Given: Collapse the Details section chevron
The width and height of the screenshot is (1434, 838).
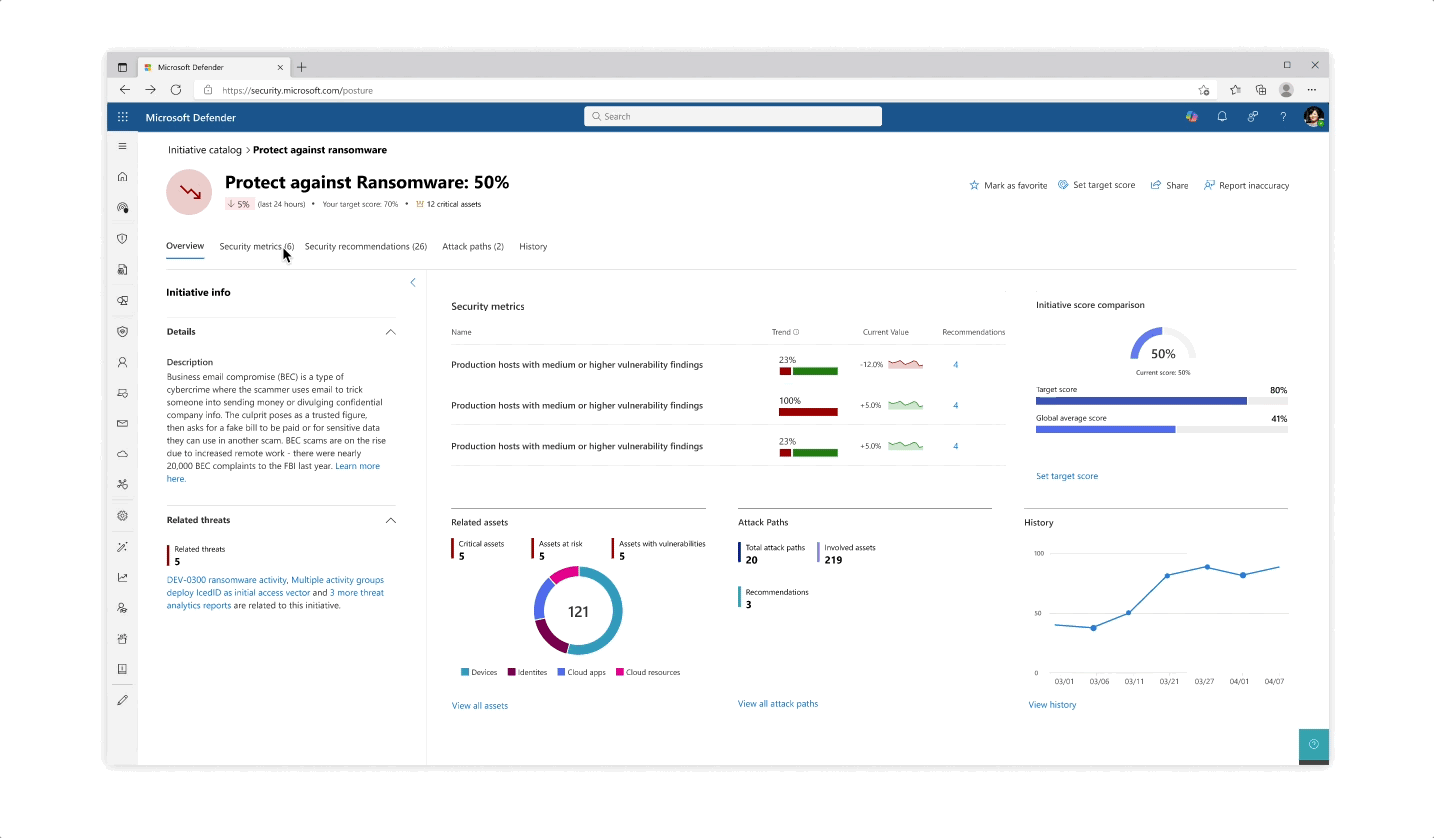Looking at the screenshot, I should click(x=390, y=332).
